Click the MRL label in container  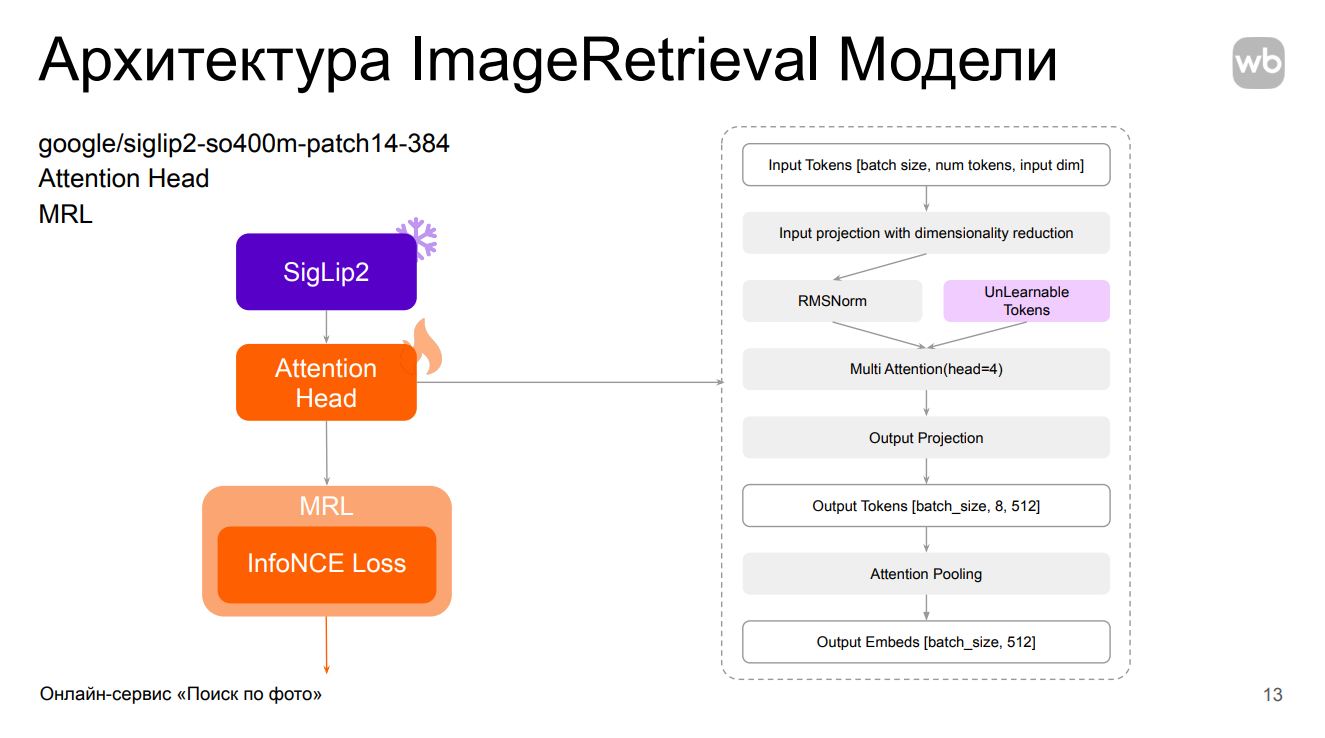326,507
